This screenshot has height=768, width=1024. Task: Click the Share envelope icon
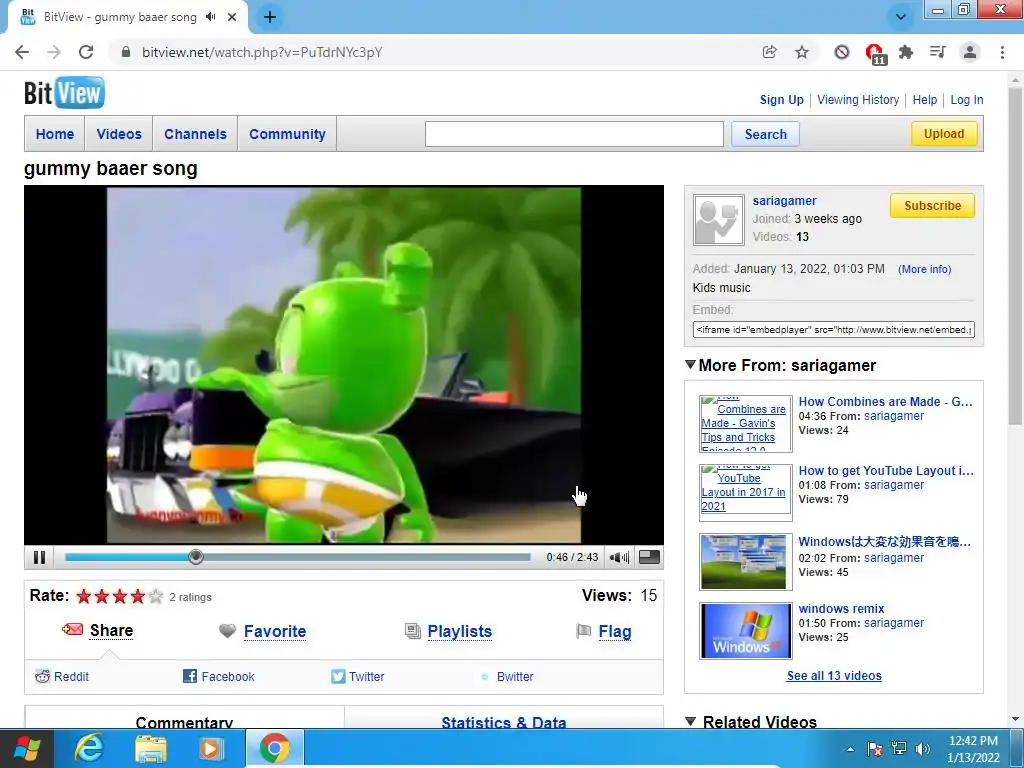(x=72, y=630)
